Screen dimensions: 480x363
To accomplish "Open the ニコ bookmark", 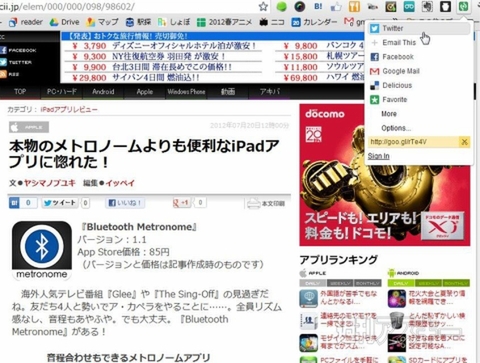I will (271, 22).
